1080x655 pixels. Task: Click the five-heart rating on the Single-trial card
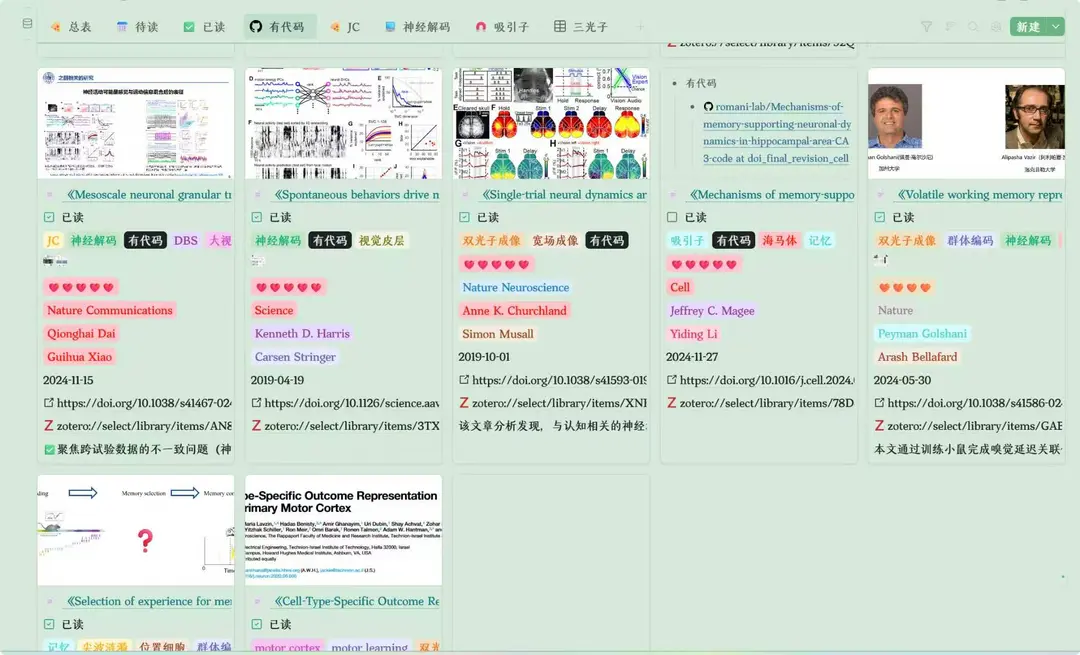pos(496,264)
